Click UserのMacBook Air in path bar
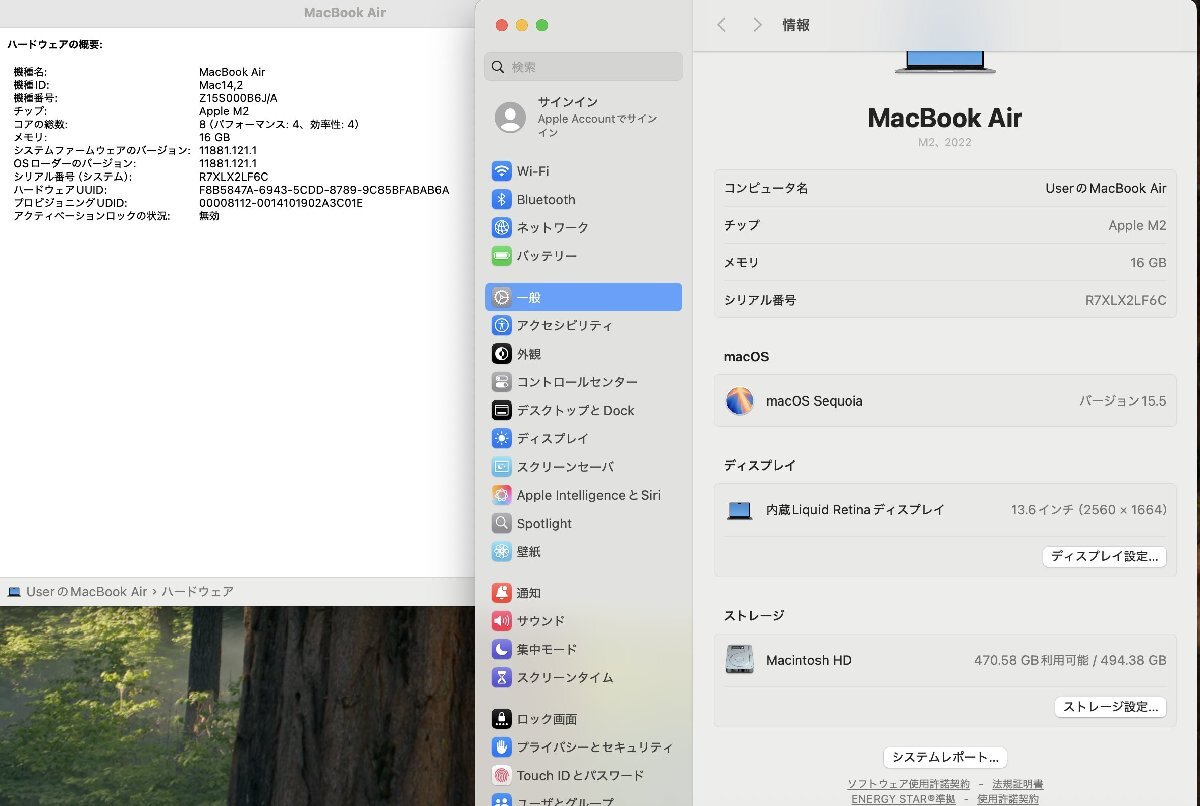Viewport: 1200px width, 806px height. 87,592
